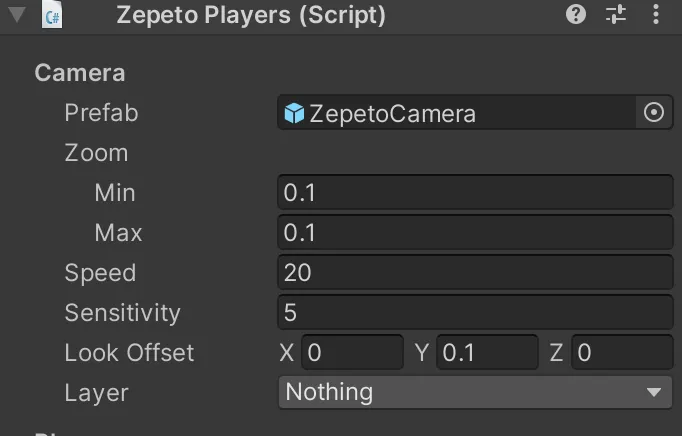
Task: Click the Look Offset X field
Action: click(352, 352)
